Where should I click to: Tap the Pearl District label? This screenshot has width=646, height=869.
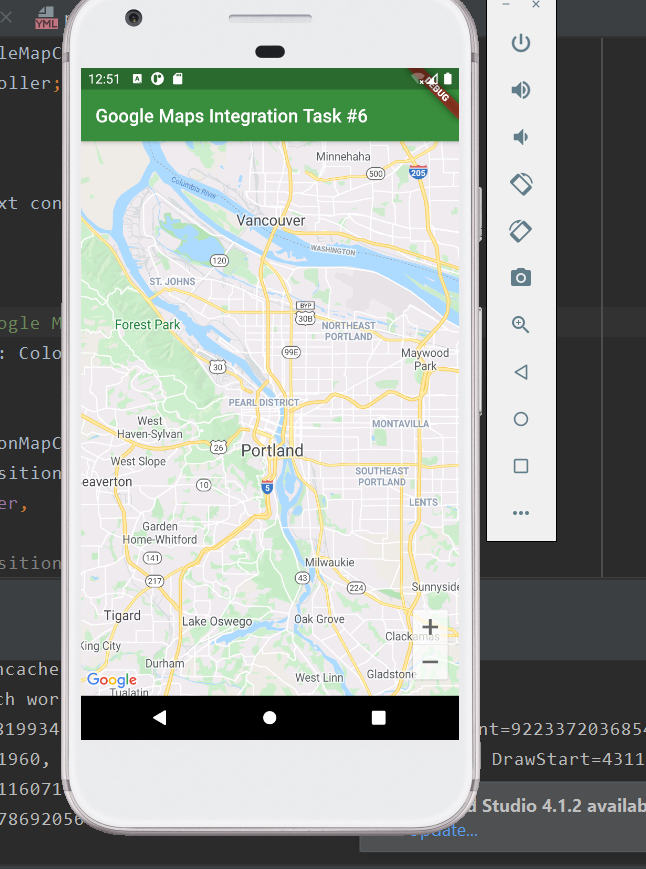(264, 402)
